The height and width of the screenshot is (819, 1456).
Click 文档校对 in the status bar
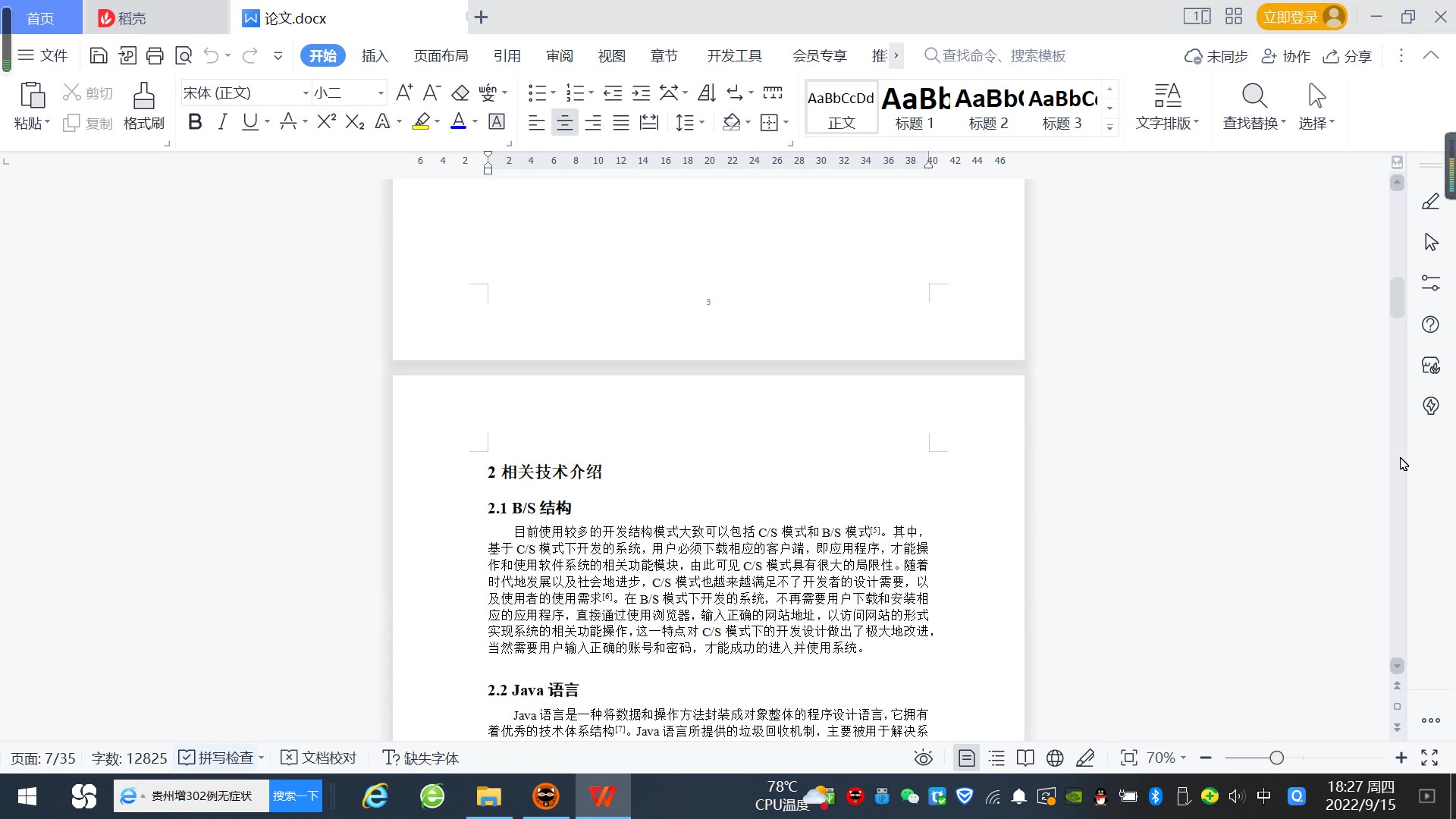coord(318,758)
